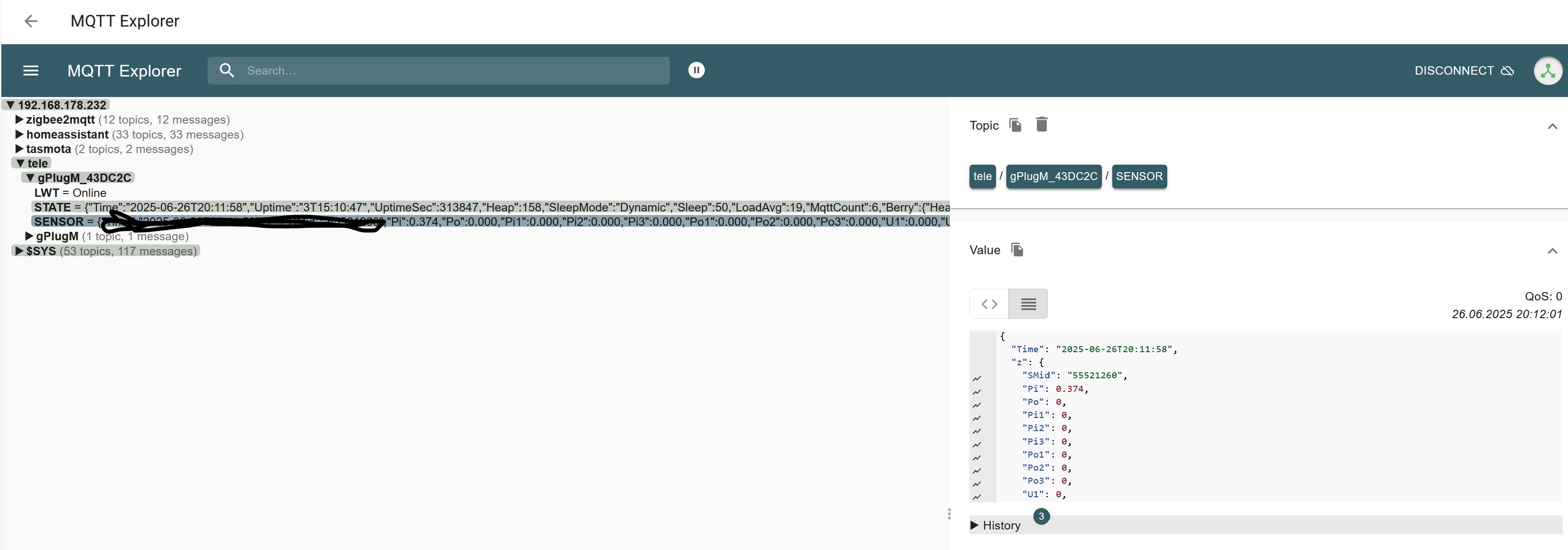Click the back arrow icon
This screenshot has height=550, width=1568.
(30, 21)
